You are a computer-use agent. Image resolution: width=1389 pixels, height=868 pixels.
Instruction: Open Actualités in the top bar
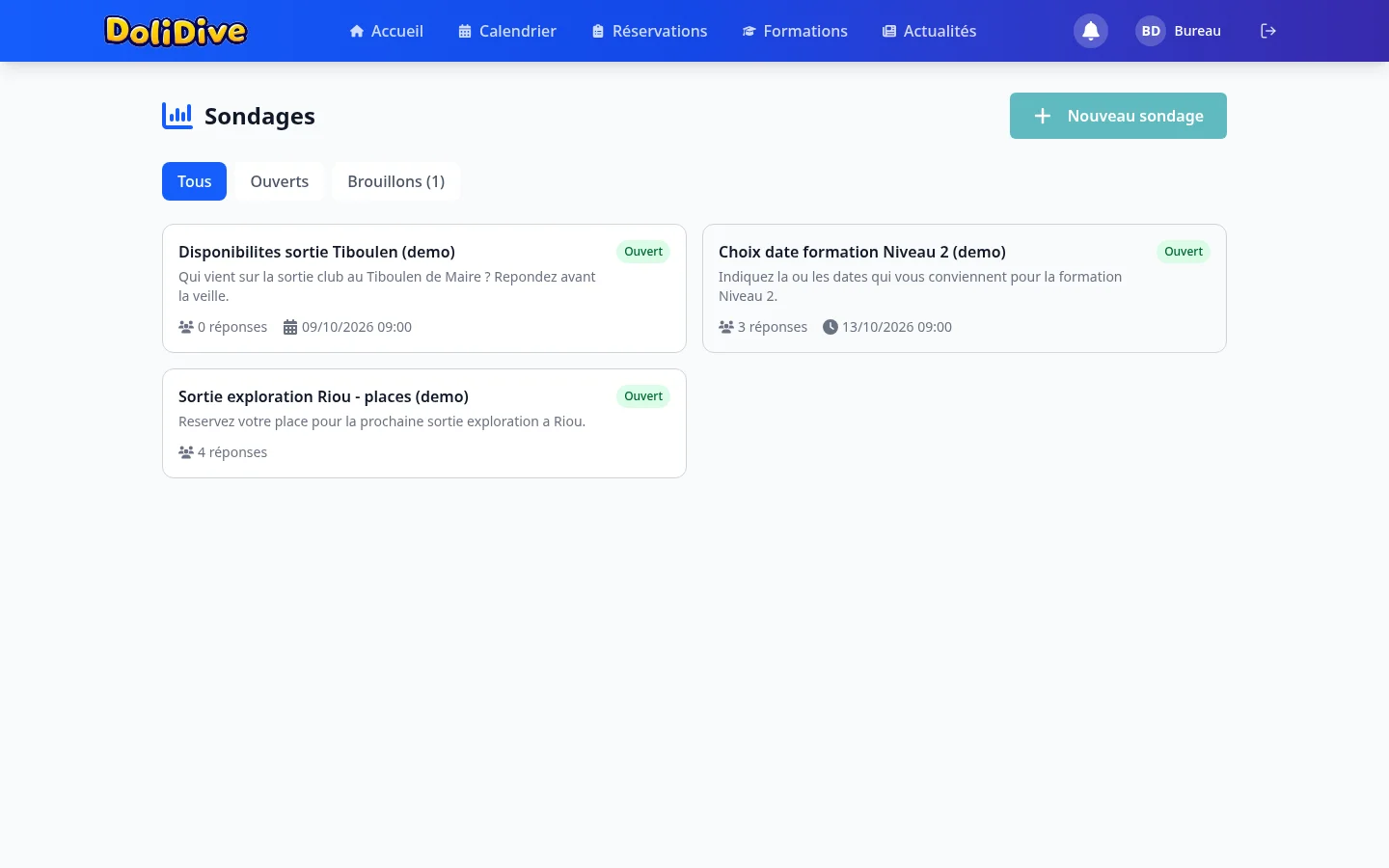click(929, 31)
